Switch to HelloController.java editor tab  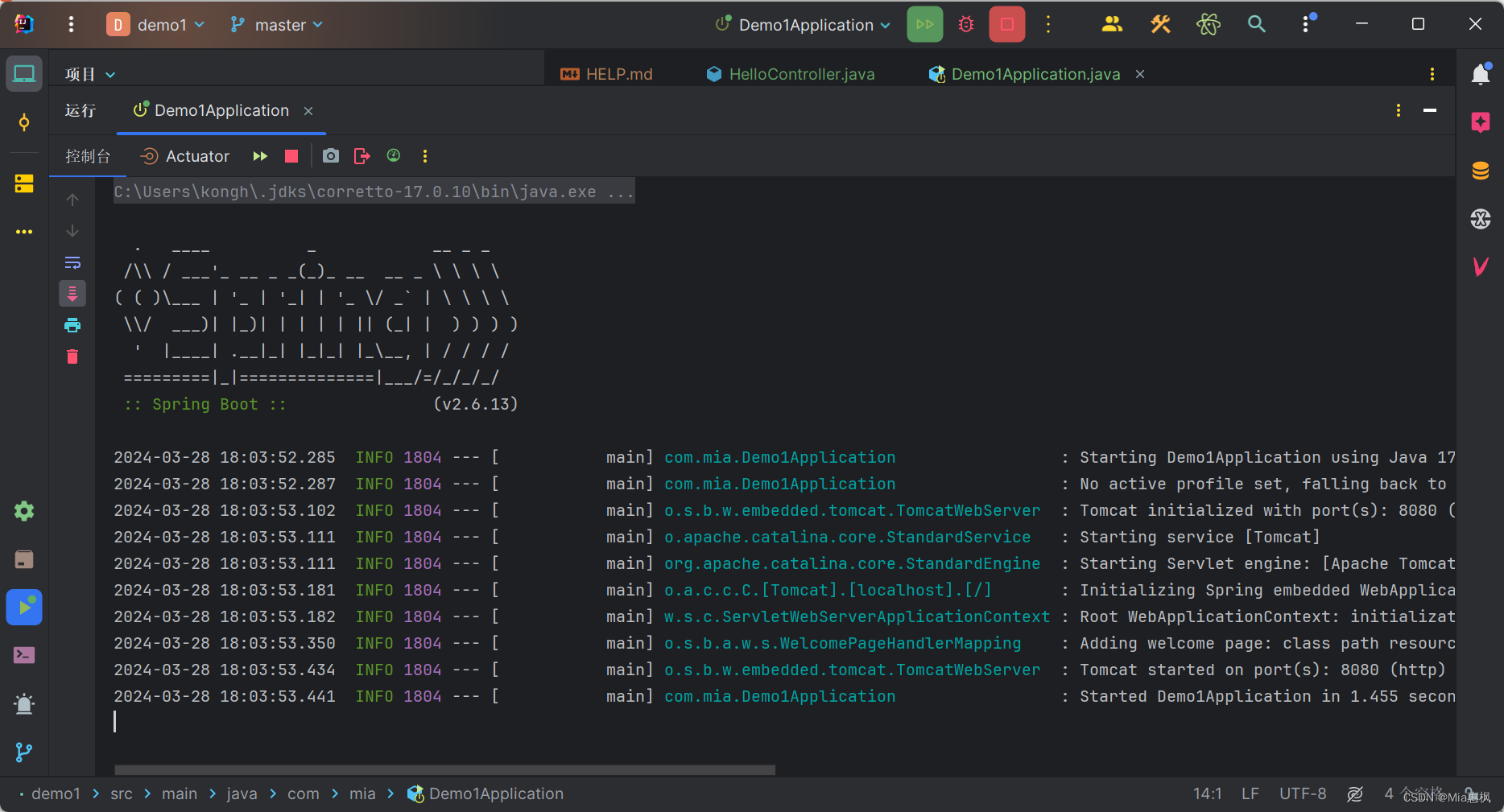tap(790, 74)
